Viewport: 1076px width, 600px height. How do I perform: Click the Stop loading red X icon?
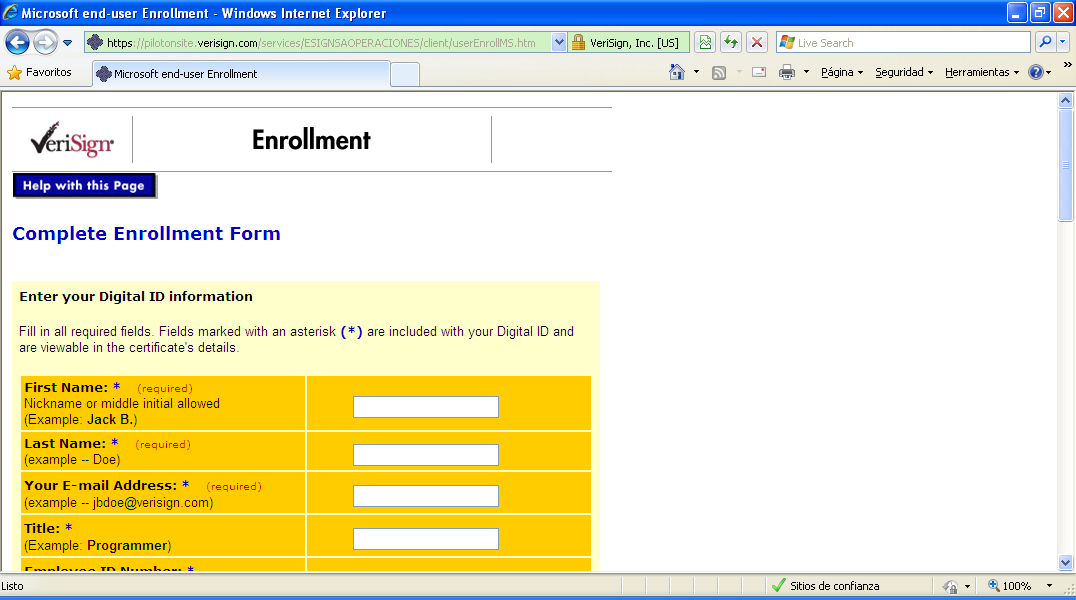coord(757,43)
